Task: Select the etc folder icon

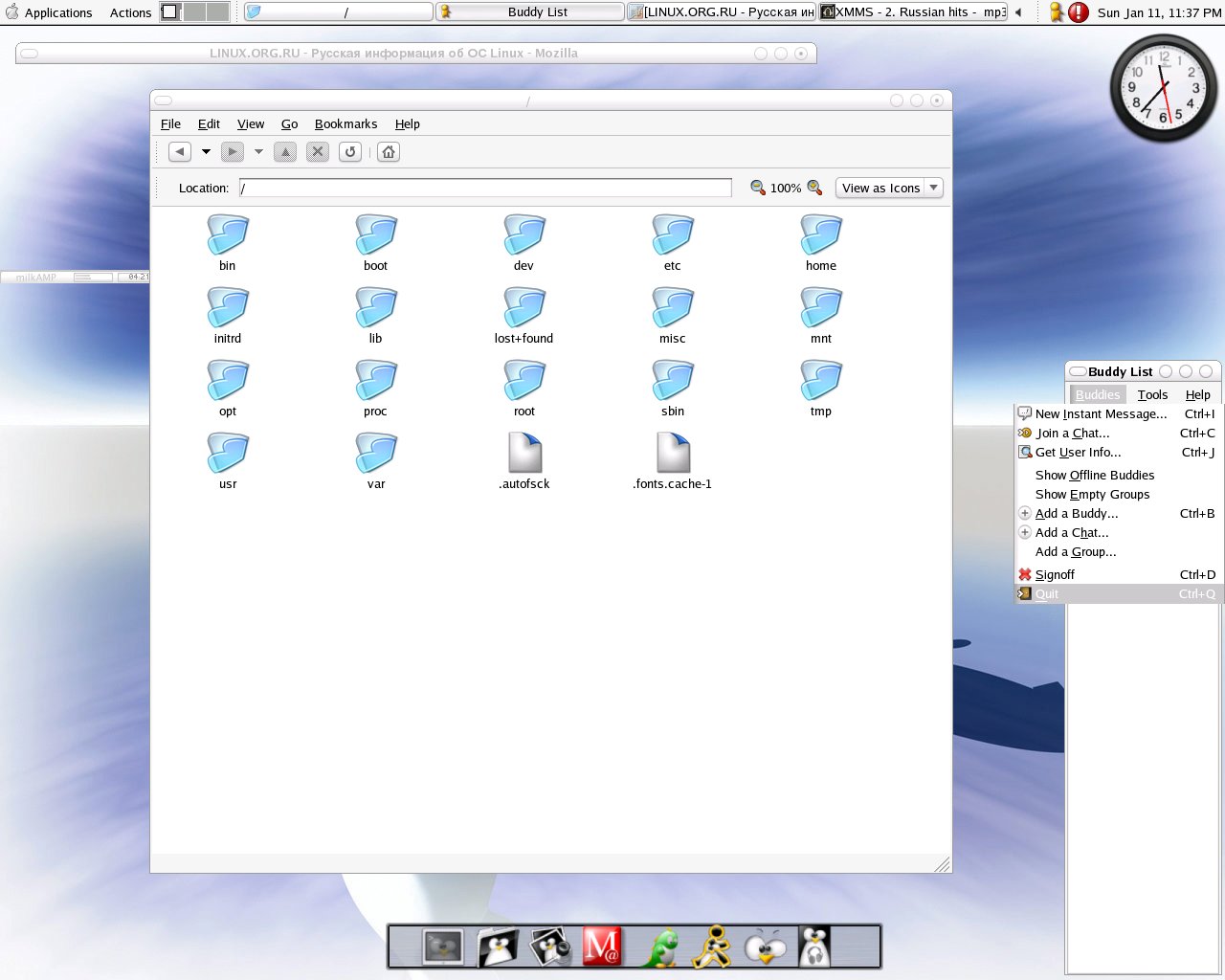Action: tap(673, 235)
